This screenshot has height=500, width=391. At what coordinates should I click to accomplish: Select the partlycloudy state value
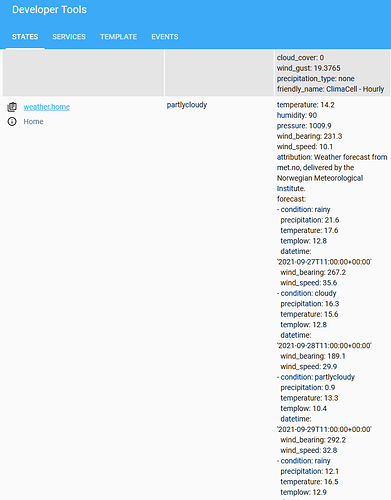coord(187,105)
